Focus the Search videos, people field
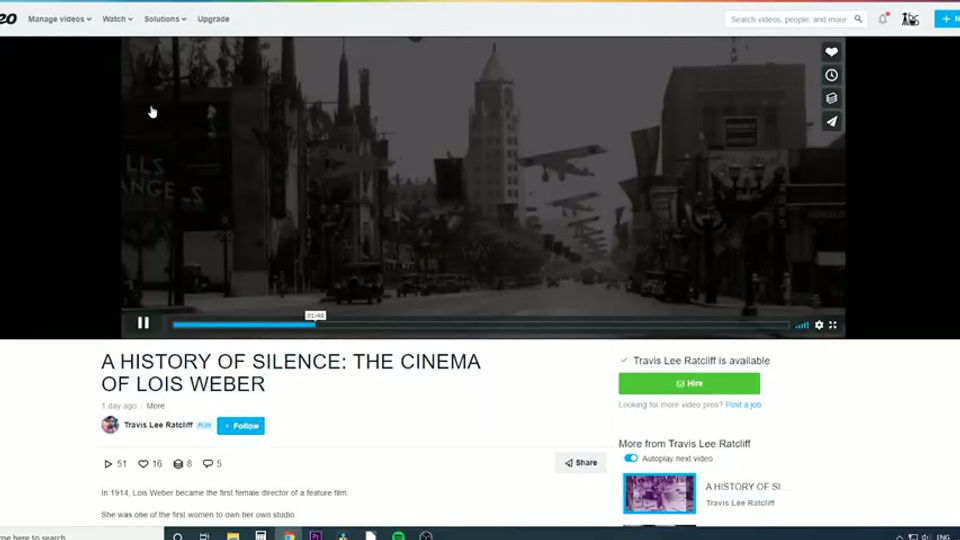Image resolution: width=960 pixels, height=540 pixels. point(789,19)
